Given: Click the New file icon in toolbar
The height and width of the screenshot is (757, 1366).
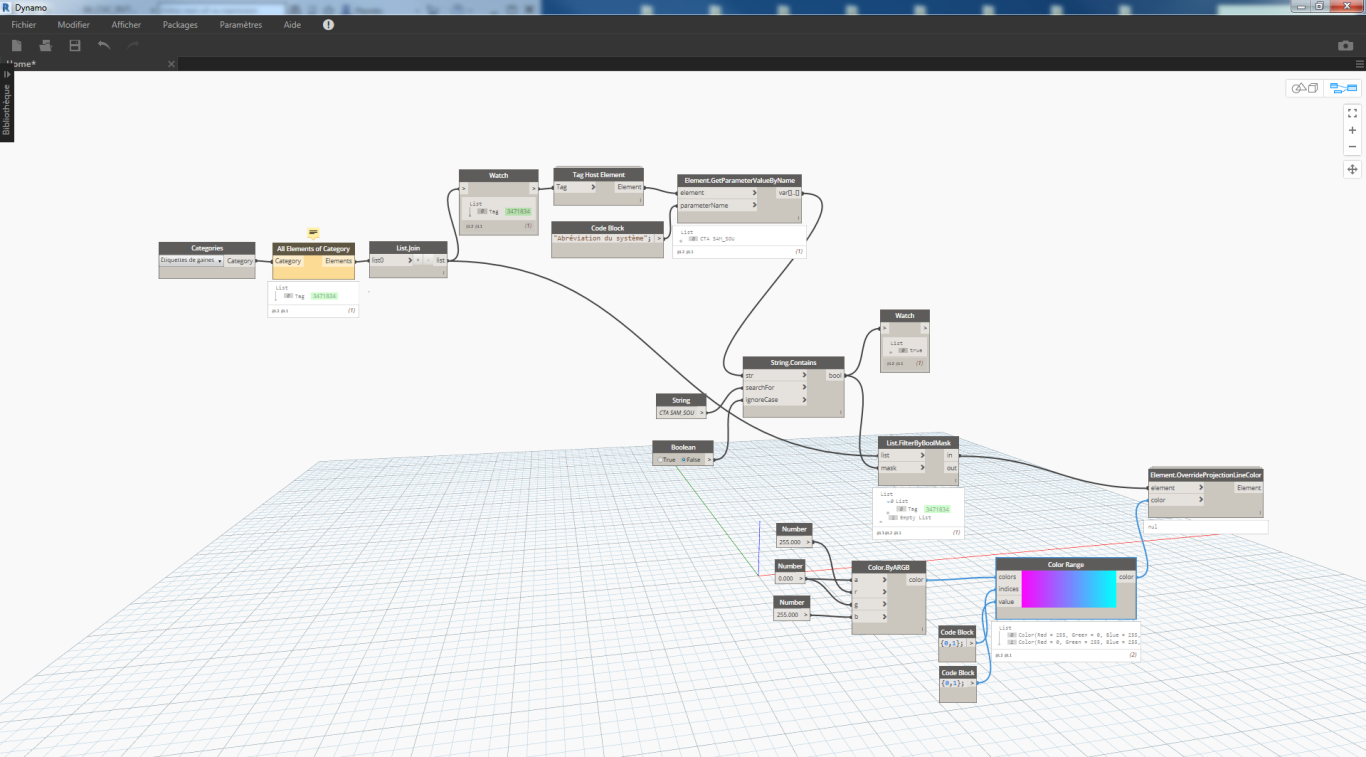Looking at the screenshot, I should (x=16, y=45).
